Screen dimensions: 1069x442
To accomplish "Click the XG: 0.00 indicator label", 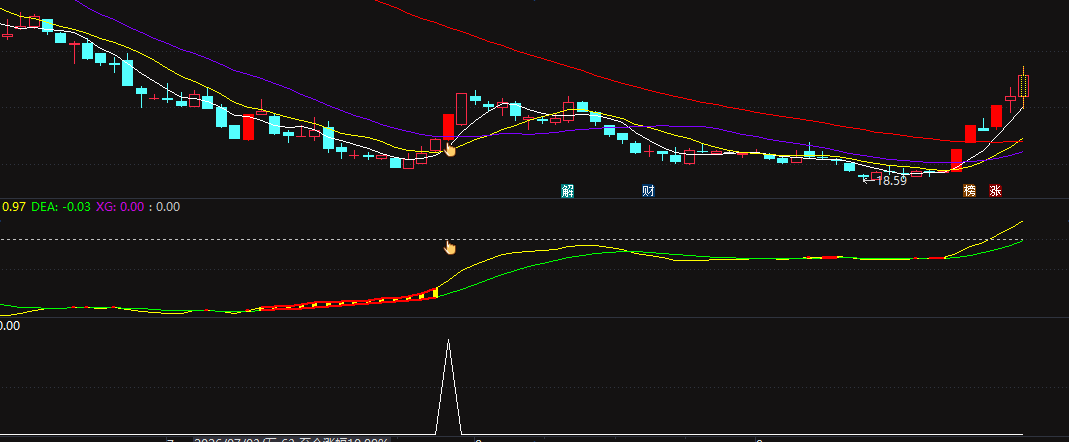I will [120, 207].
